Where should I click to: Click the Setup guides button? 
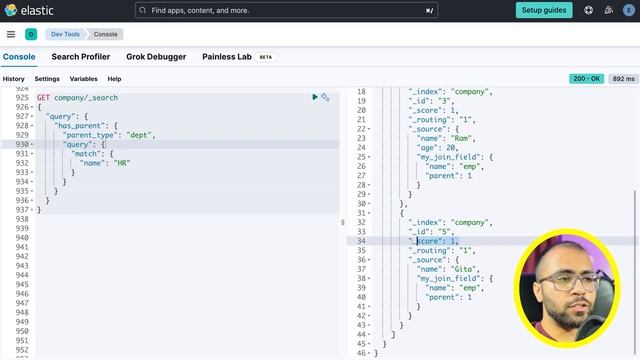(544, 10)
